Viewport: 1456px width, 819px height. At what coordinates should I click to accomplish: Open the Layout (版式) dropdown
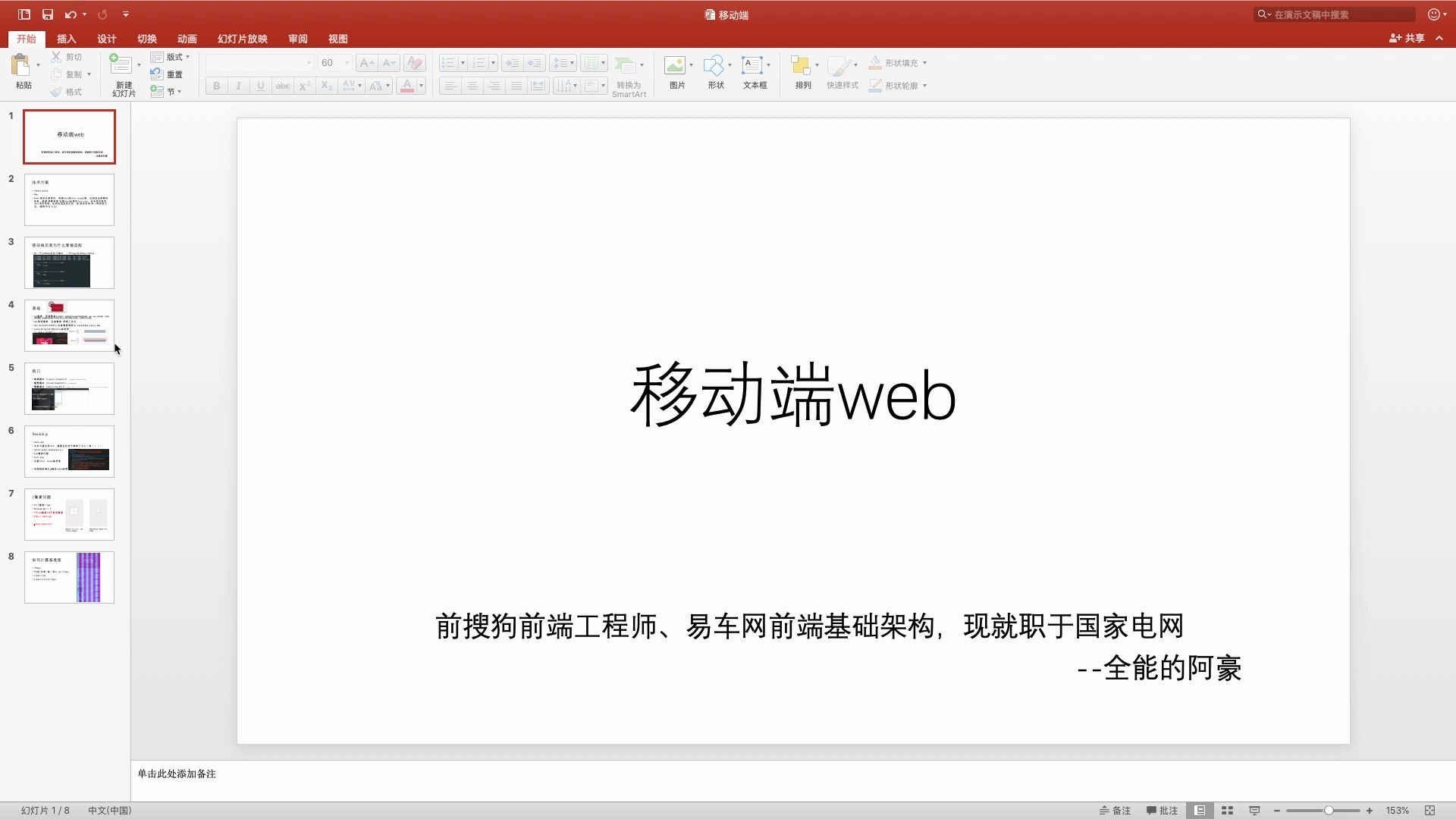[x=170, y=57]
